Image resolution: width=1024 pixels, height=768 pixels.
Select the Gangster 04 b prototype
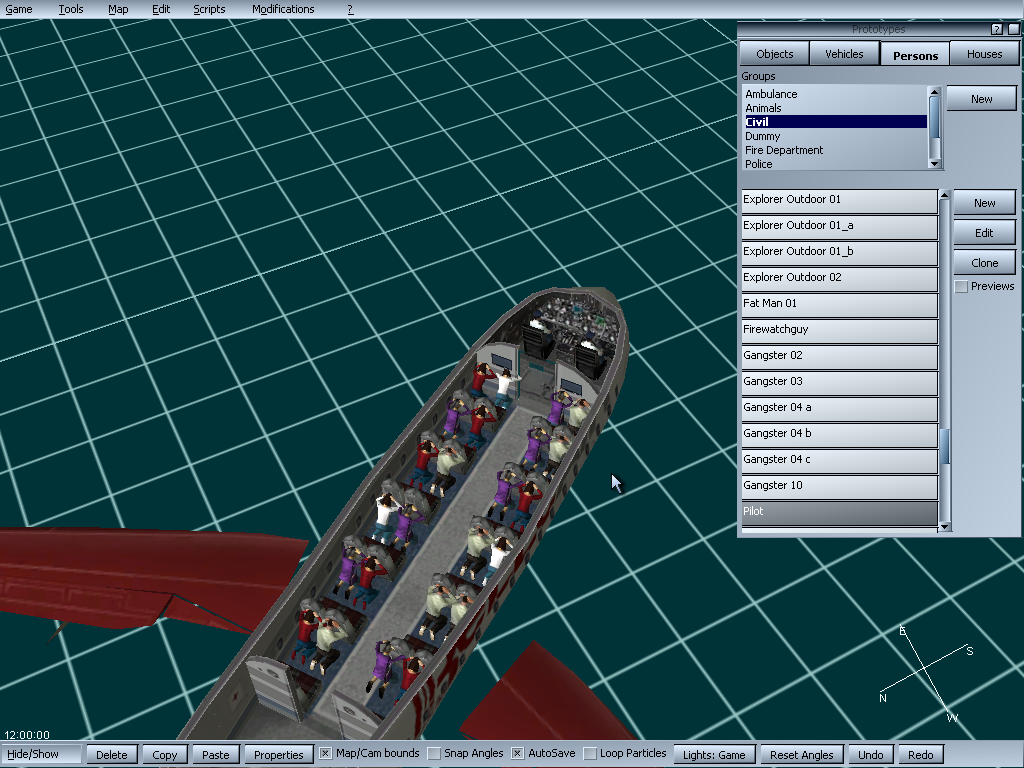tap(839, 436)
